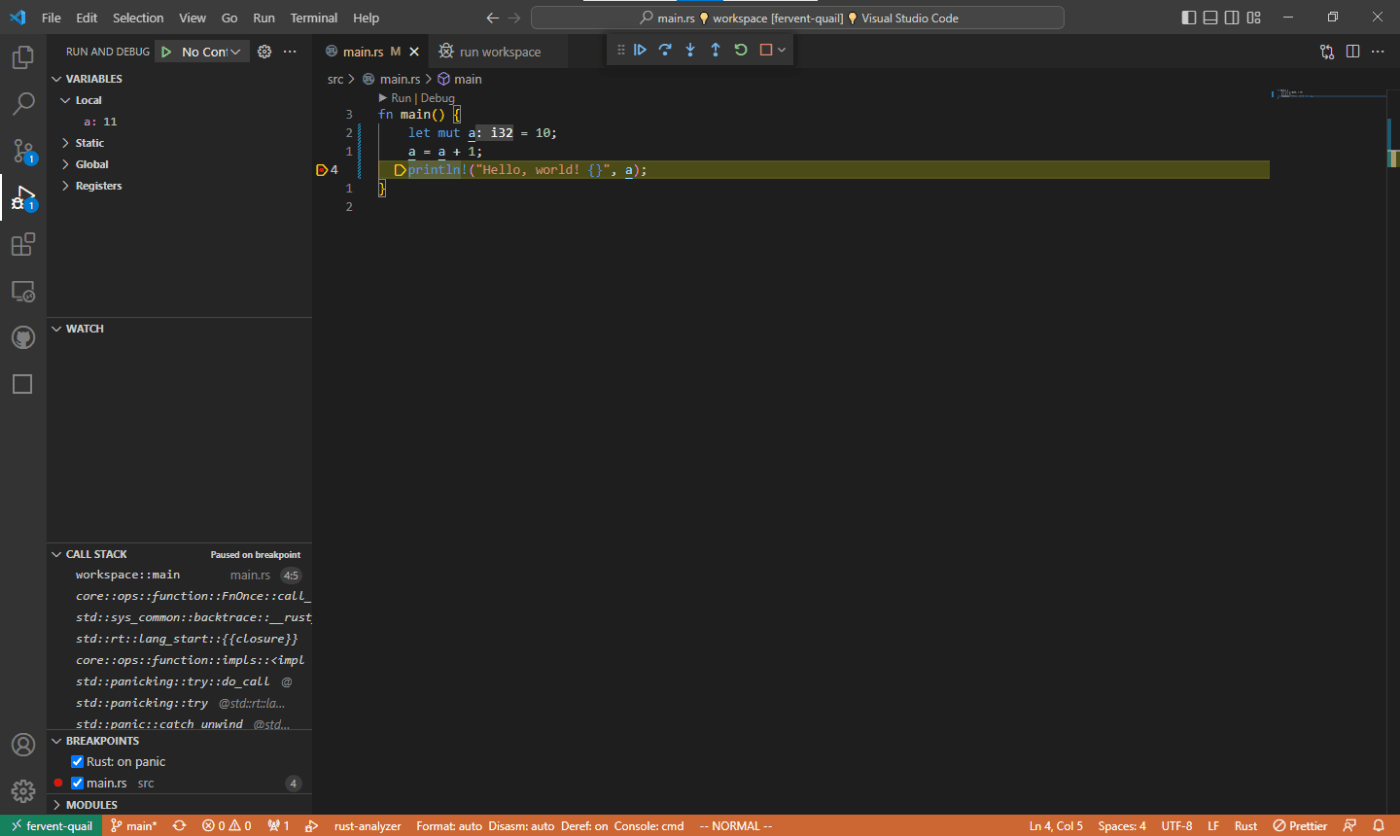Open dropdown arrow next to Stop button
This screenshot has height=836, width=1400.
(782, 50)
